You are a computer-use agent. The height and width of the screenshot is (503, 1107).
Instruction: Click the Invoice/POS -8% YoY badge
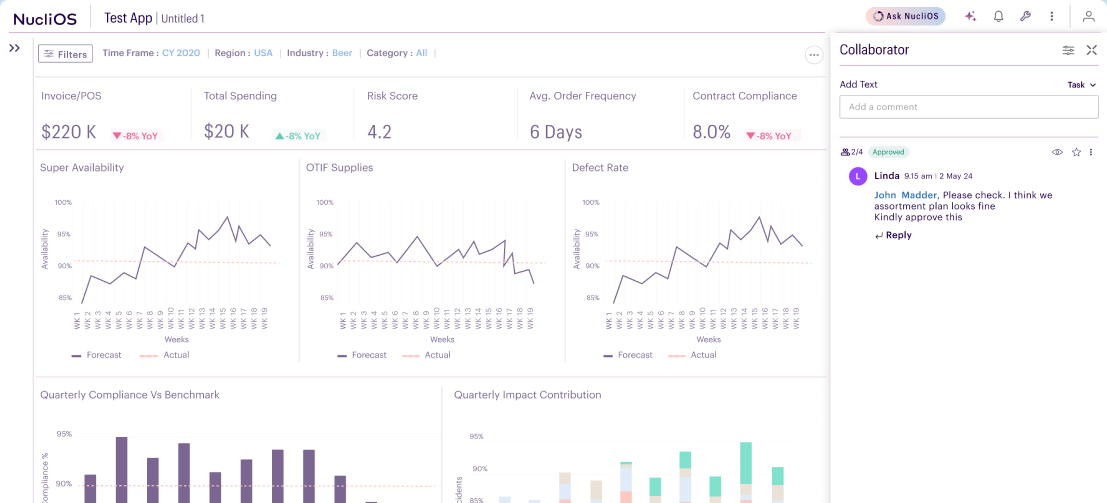[137, 136]
